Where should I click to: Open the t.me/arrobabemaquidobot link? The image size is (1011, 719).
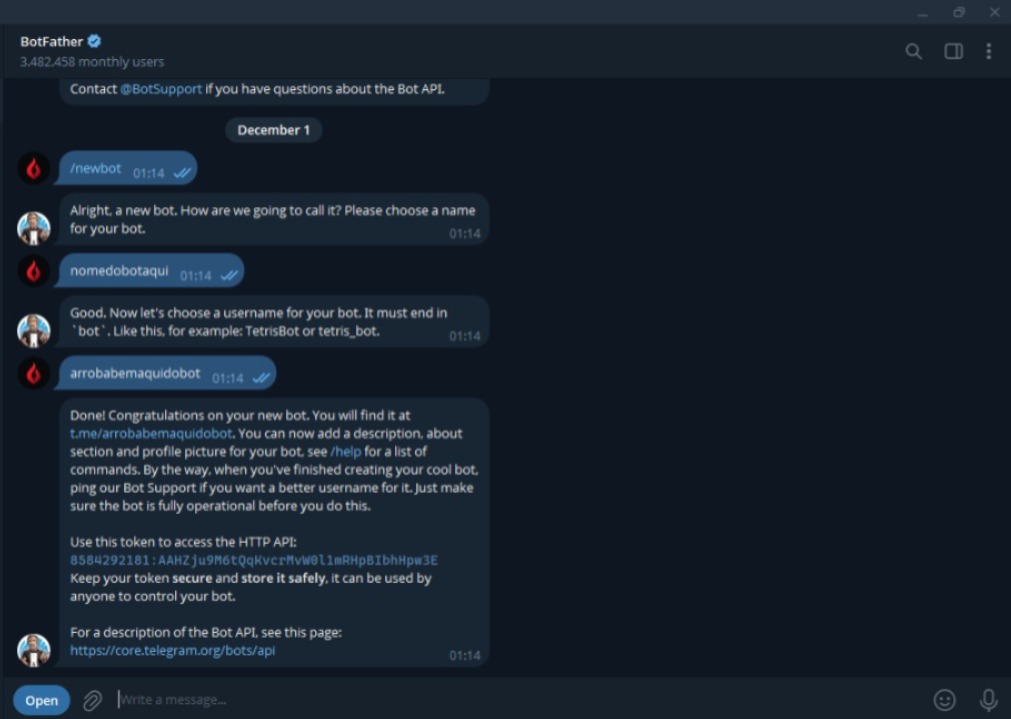pyautogui.click(x=151, y=433)
